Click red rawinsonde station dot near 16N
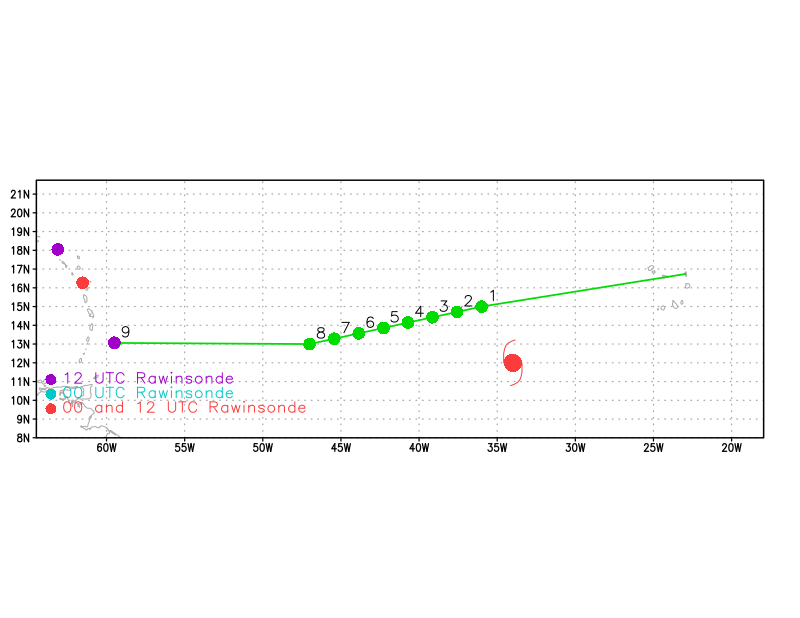 (x=83, y=283)
